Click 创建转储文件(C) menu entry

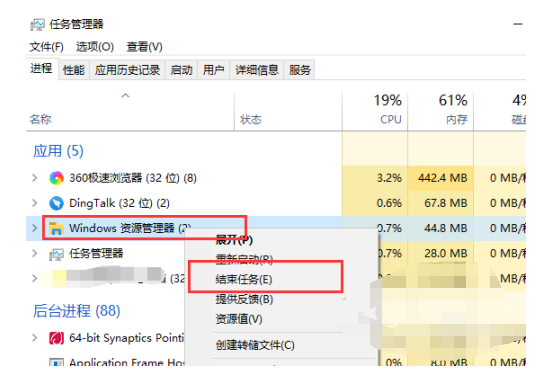(x=255, y=345)
